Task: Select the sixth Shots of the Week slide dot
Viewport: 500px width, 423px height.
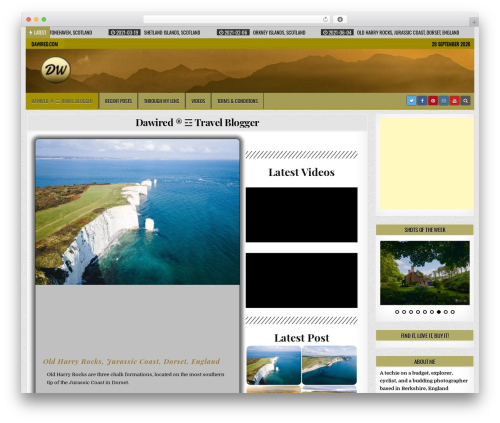Action: pos(432,312)
